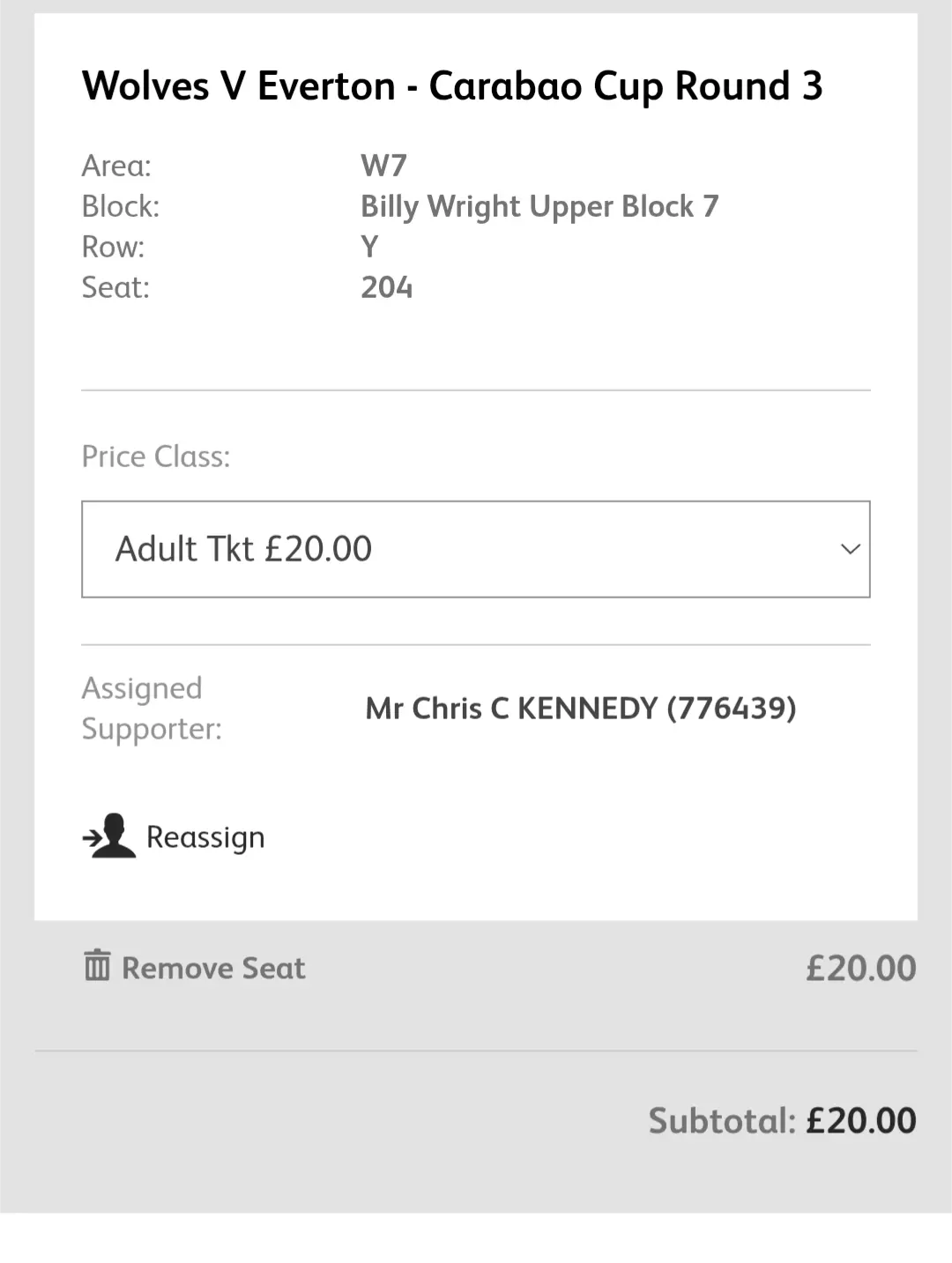
Task: Click the seat number 204
Action: 386,287
